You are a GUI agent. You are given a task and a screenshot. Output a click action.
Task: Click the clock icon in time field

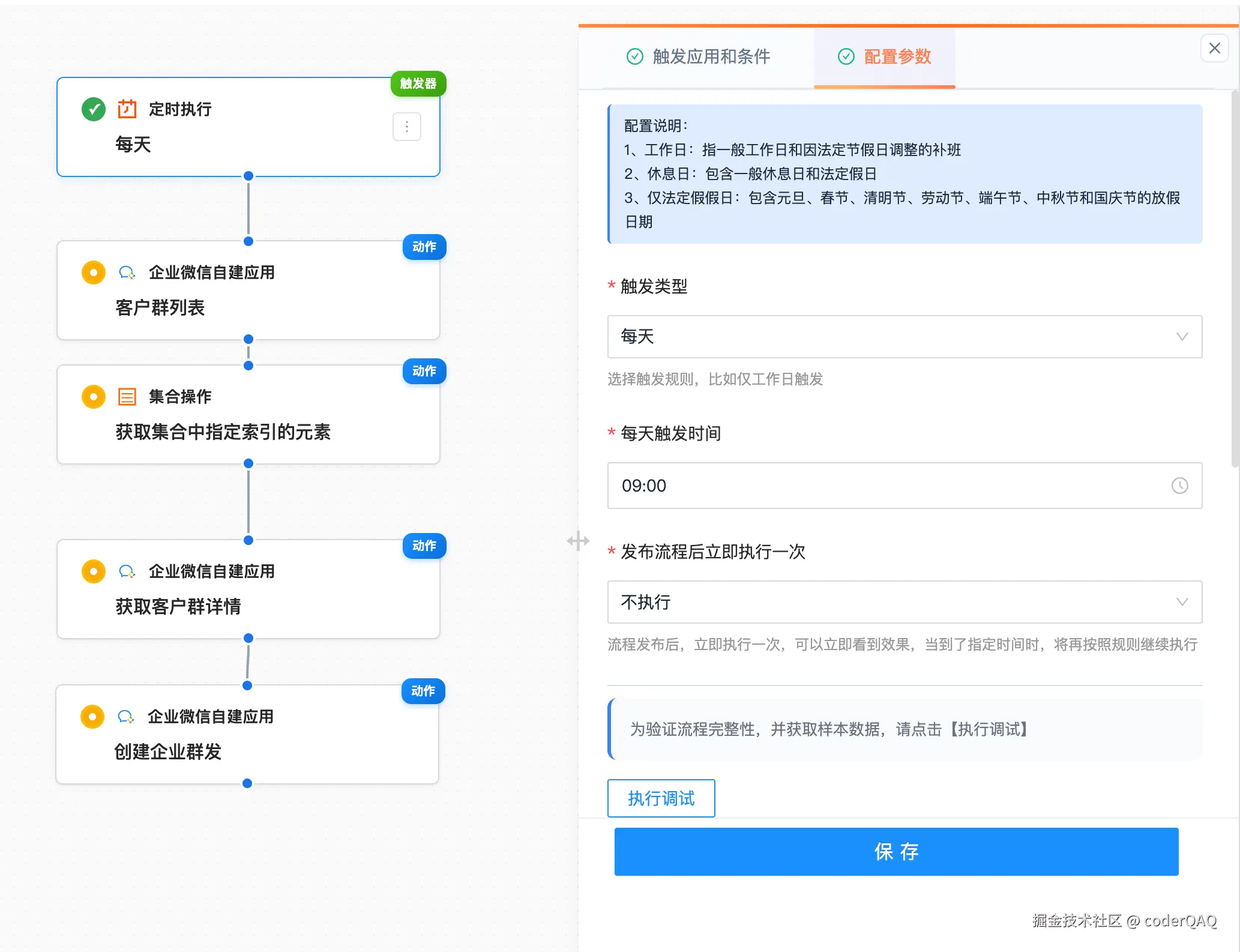point(1179,486)
